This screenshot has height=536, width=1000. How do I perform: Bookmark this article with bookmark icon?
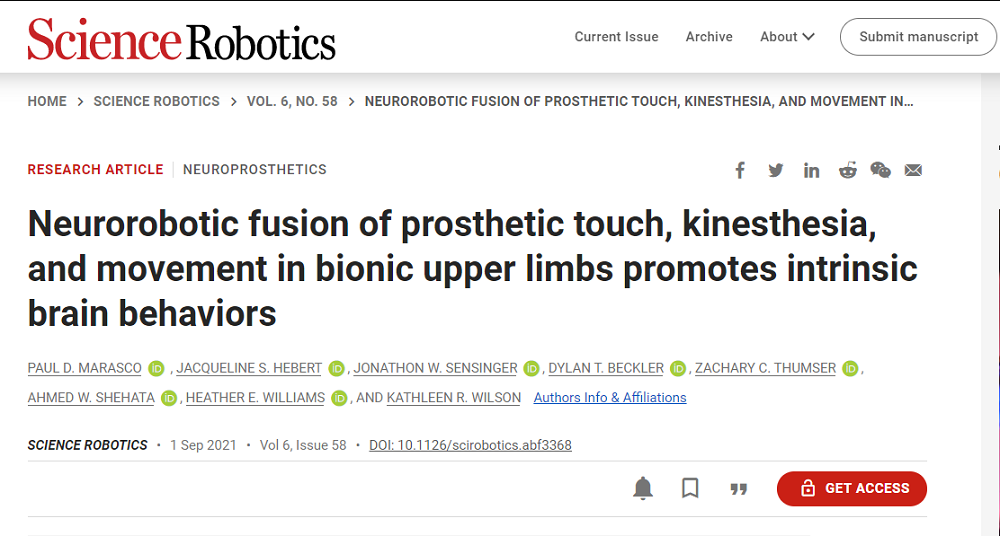[x=690, y=488]
